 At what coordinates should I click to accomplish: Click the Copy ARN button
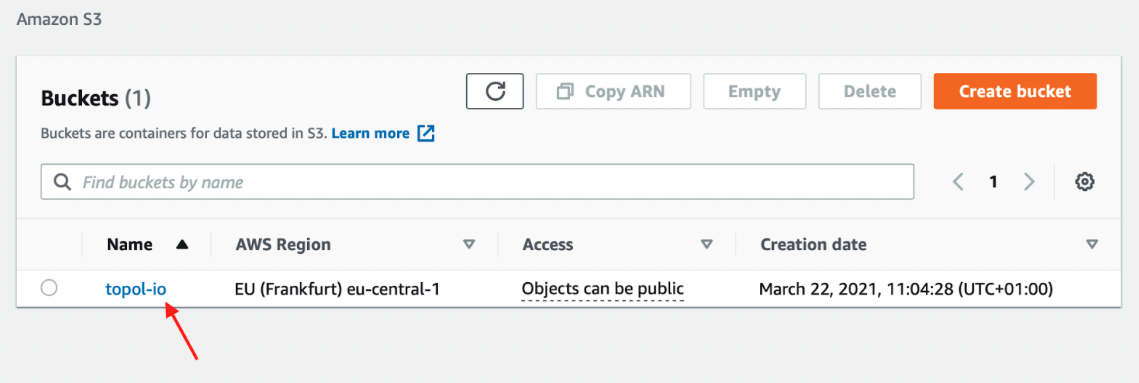point(612,92)
